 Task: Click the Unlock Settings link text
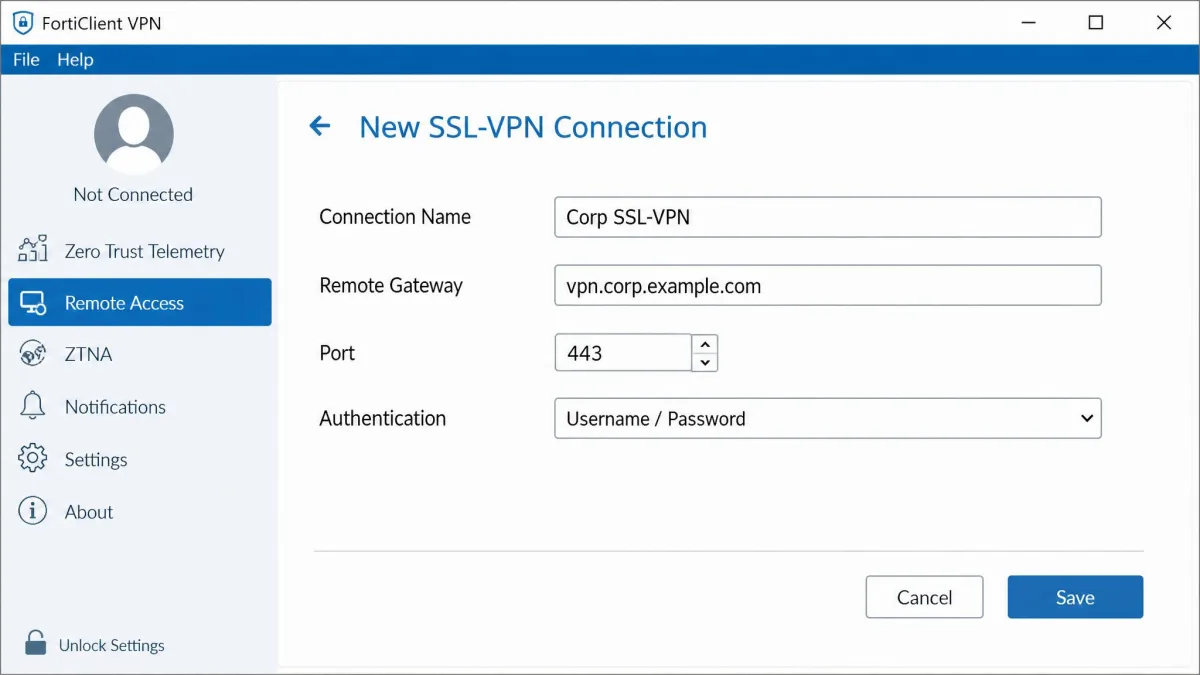point(111,645)
